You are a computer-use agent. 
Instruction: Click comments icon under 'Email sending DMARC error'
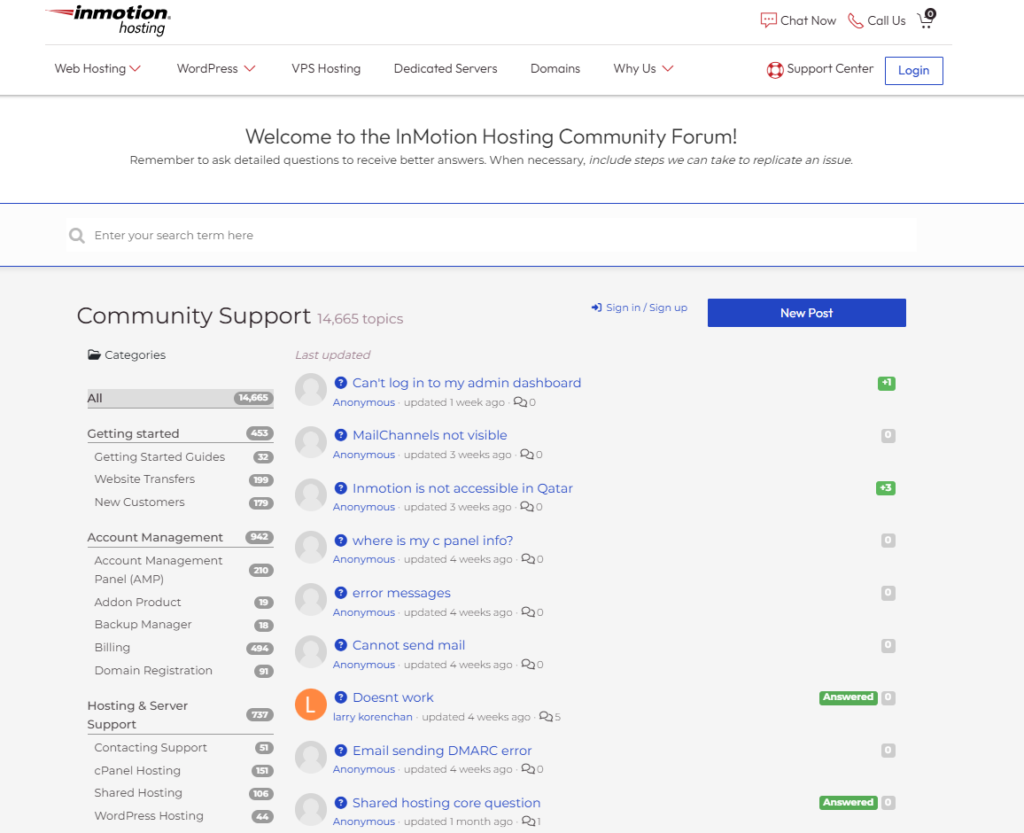528,769
